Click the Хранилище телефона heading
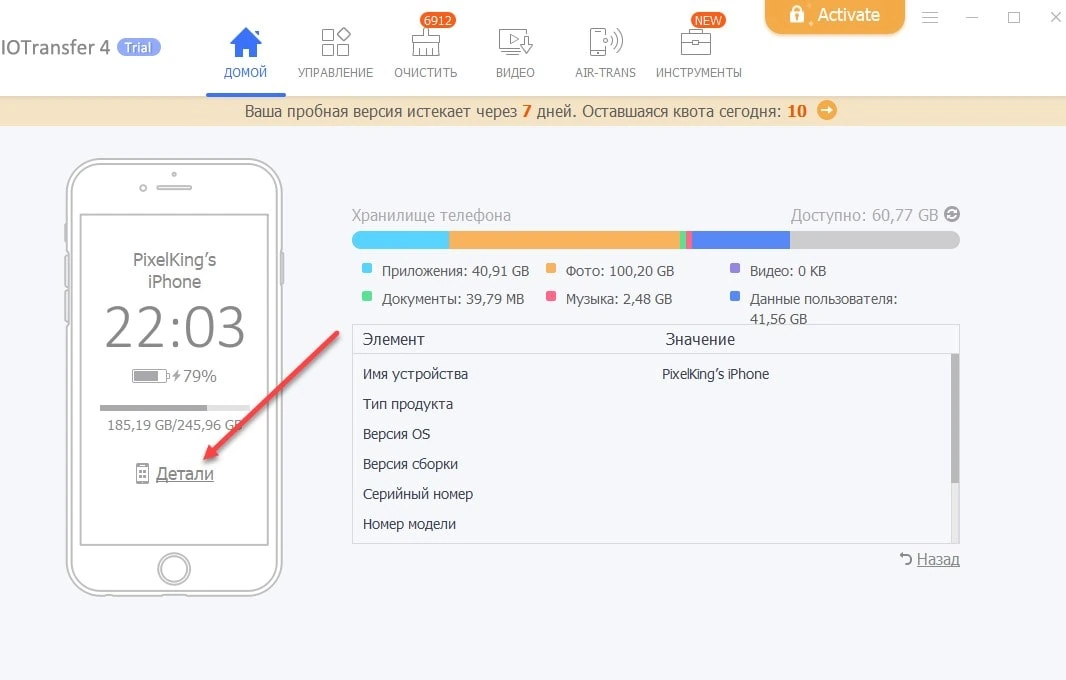The height and width of the screenshot is (680, 1066). click(x=431, y=216)
